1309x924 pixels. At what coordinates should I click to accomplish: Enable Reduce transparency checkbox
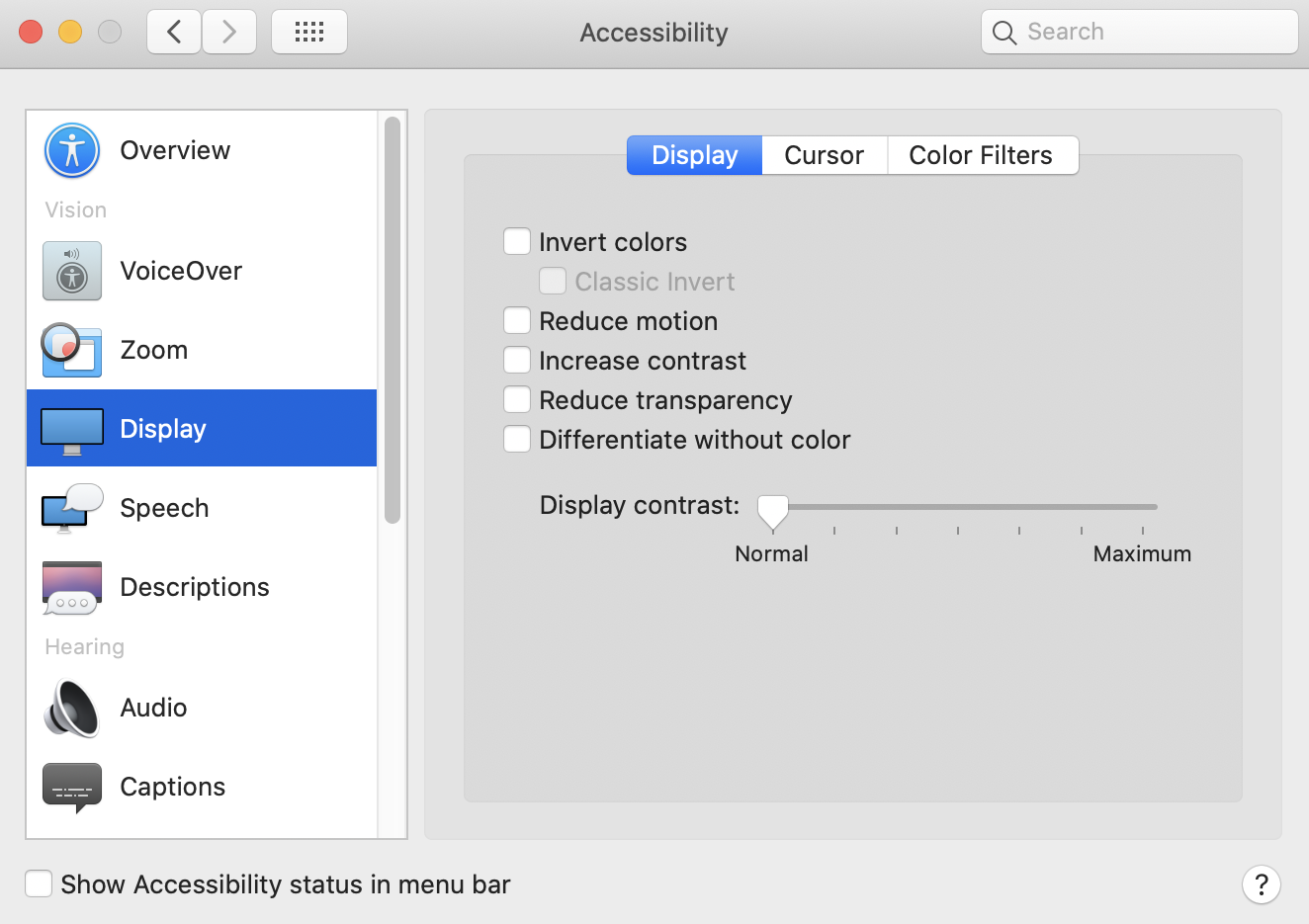coord(517,400)
